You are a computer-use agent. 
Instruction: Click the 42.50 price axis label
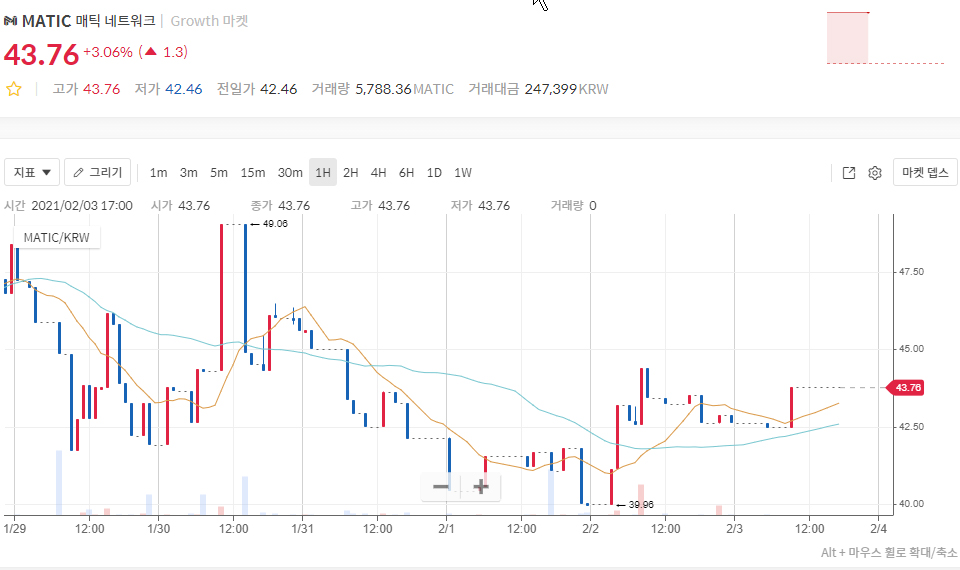coord(911,427)
